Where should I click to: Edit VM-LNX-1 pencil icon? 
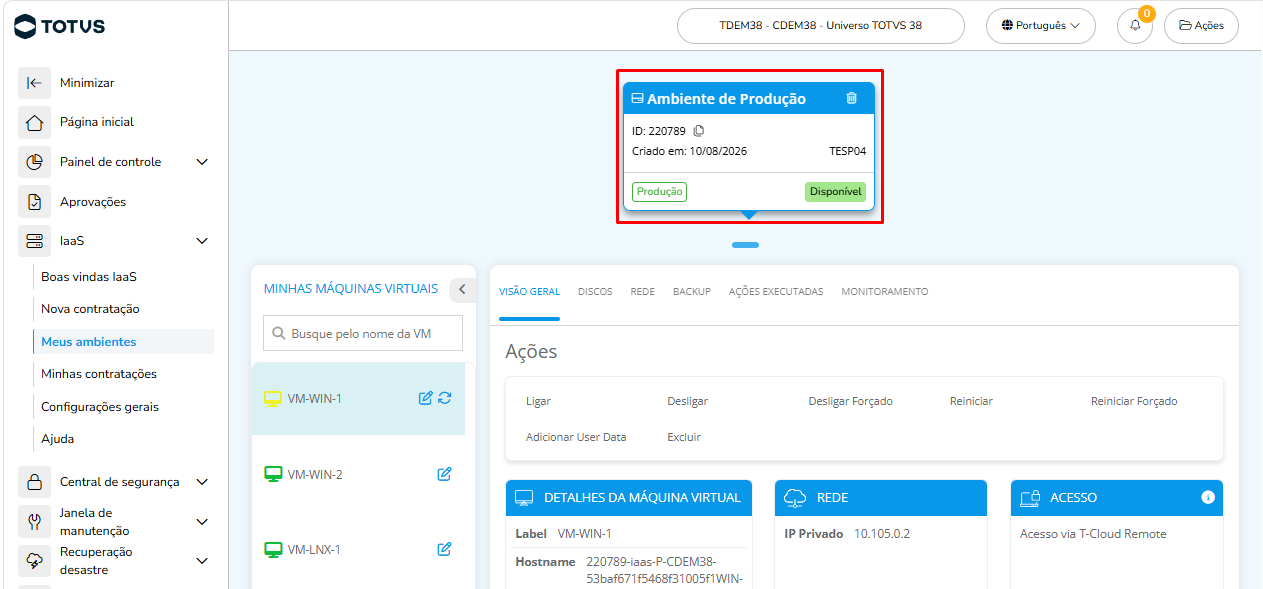click(445, 549)
